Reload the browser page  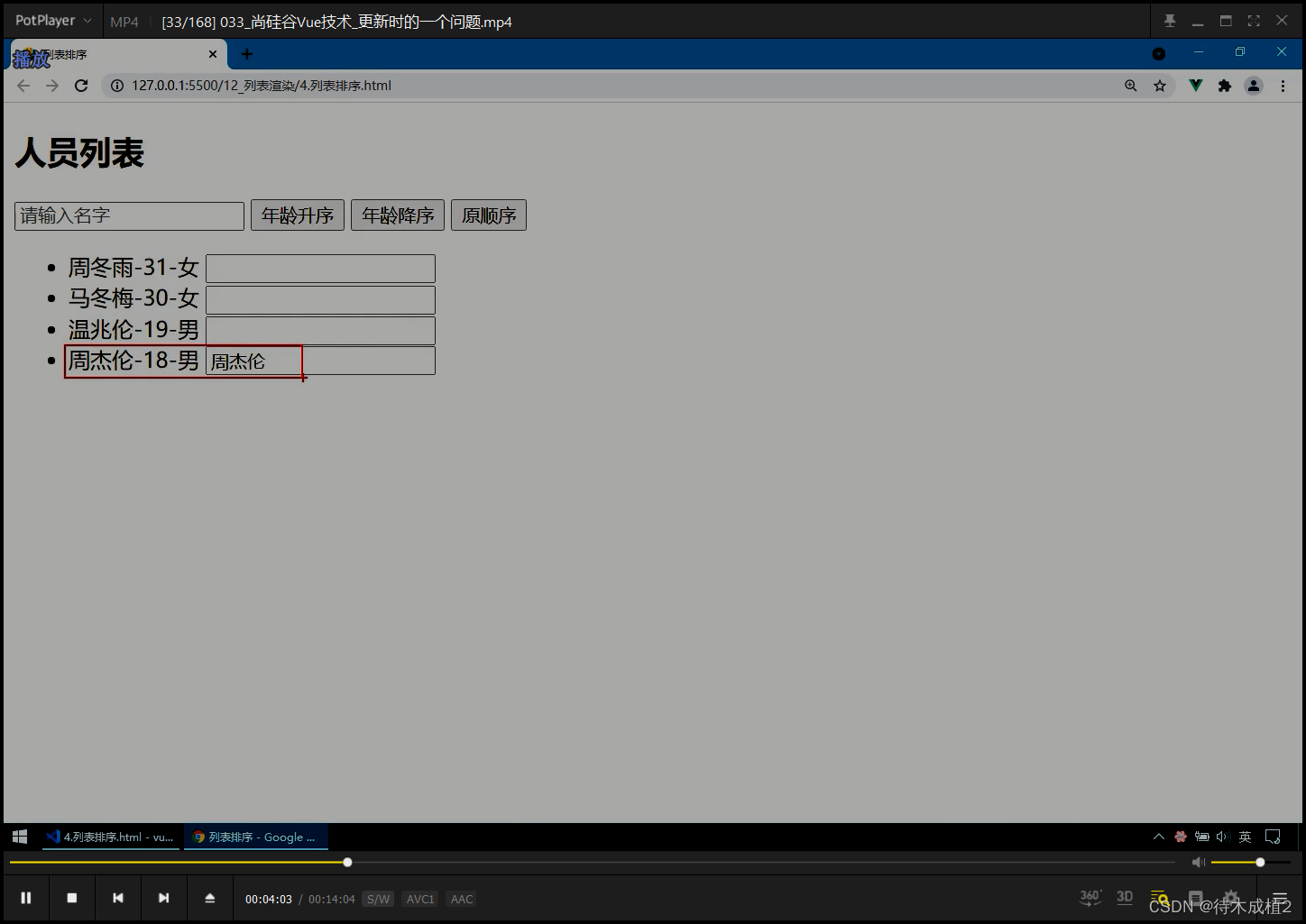[81, 86]
